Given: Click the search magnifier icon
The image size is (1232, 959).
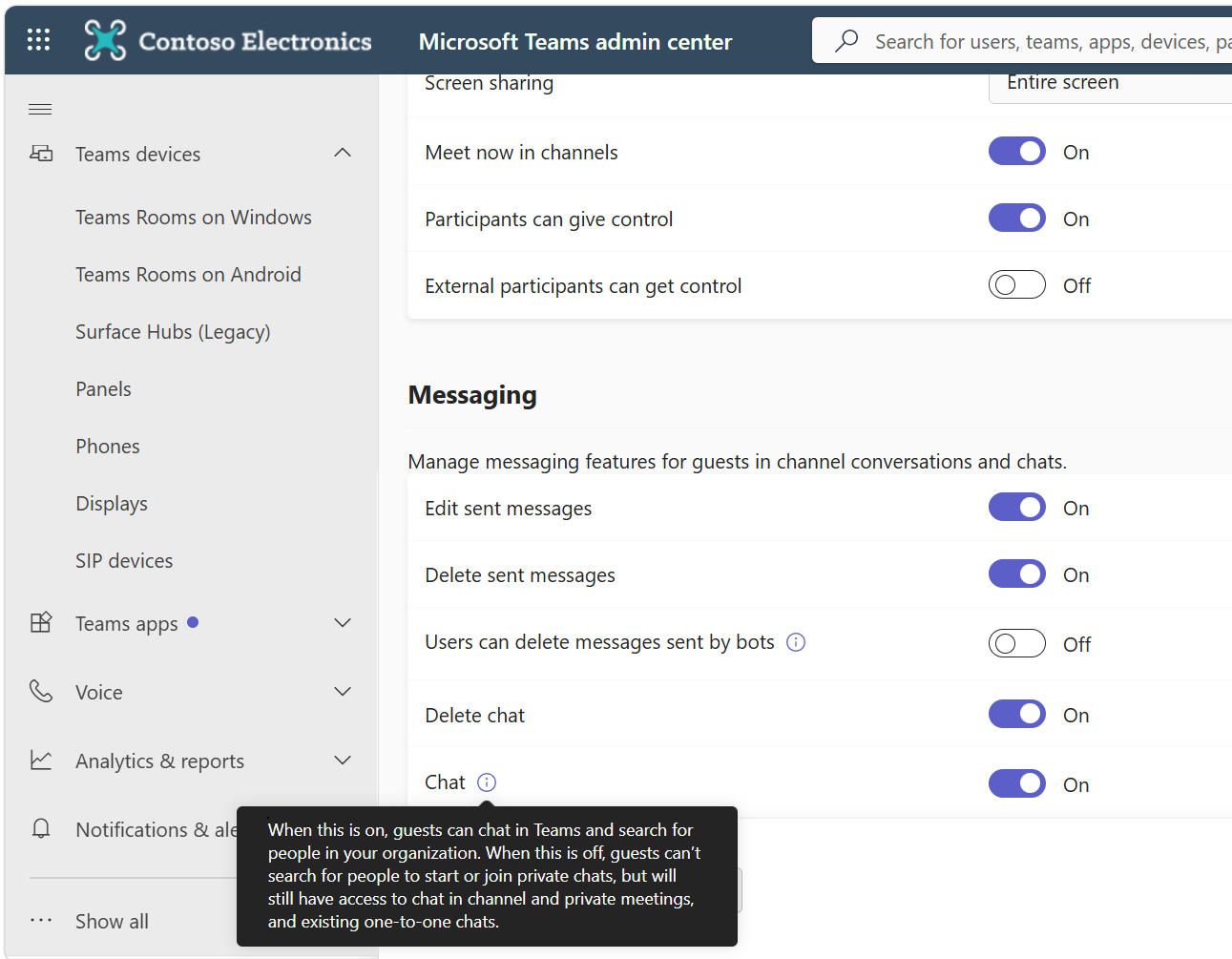Looking at the screenshot, I should 846,41.
